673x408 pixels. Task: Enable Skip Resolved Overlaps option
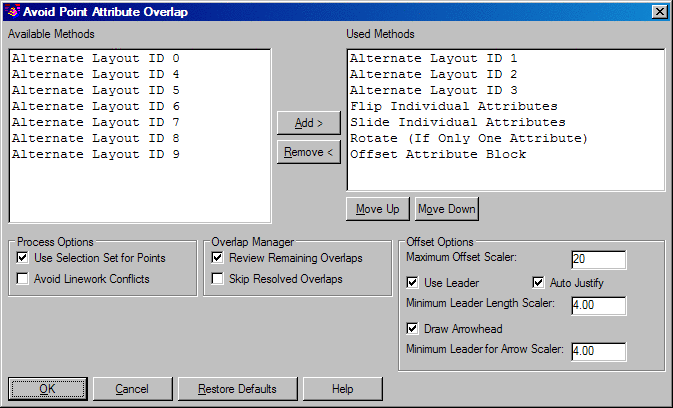click(x=218, y=279)
